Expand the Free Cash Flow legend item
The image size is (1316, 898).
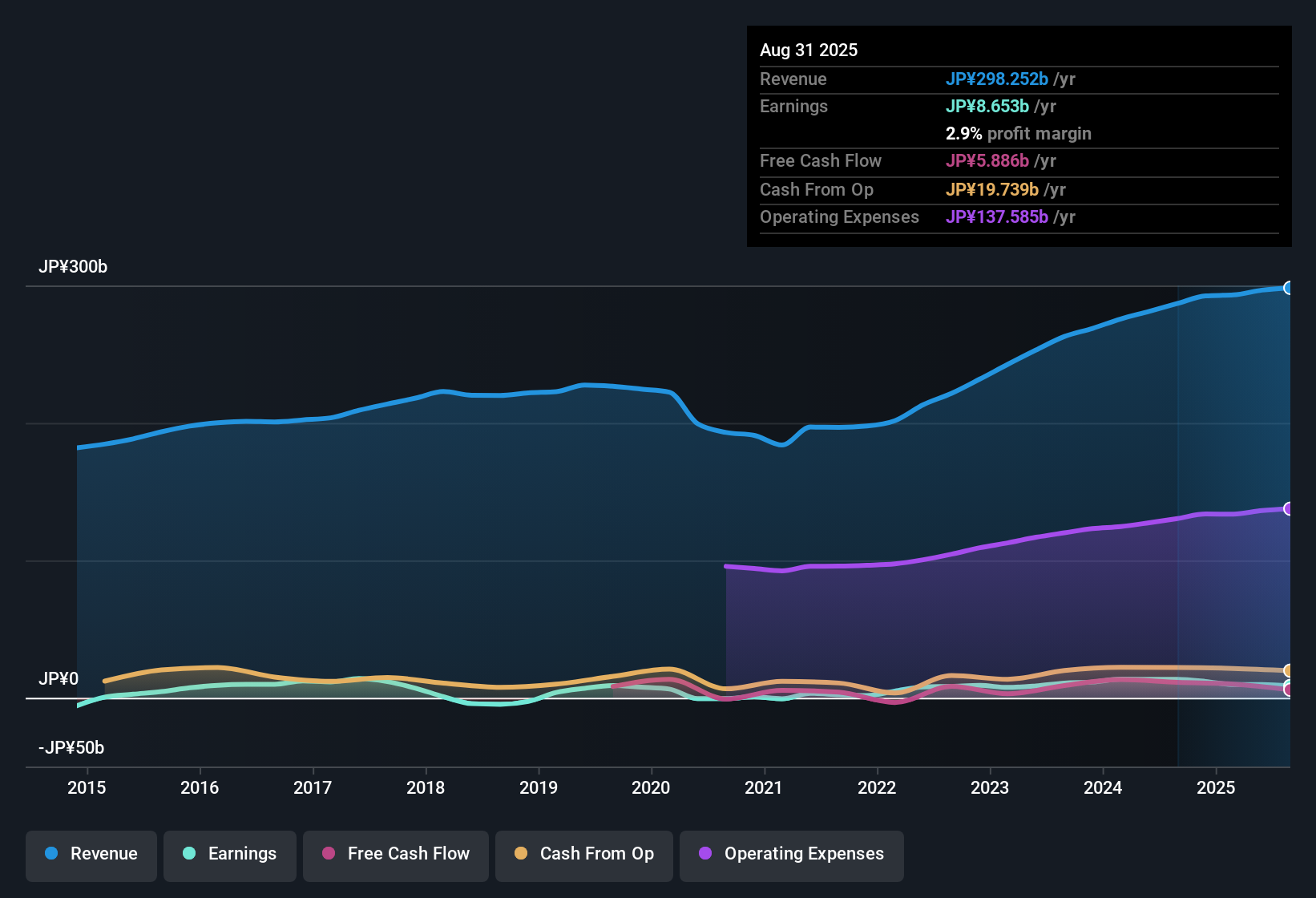point(395,854)
